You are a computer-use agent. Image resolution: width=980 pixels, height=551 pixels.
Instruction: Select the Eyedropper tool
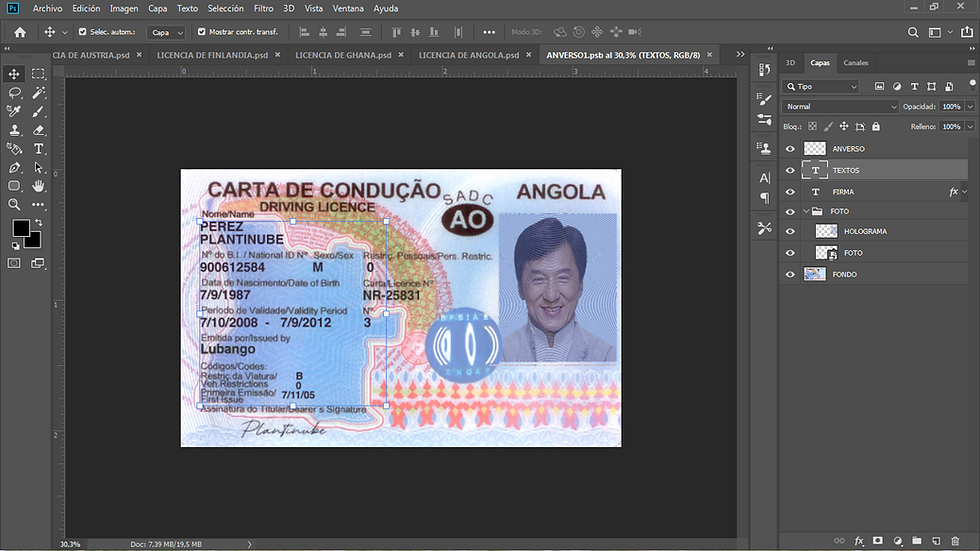tap(14, 111)
